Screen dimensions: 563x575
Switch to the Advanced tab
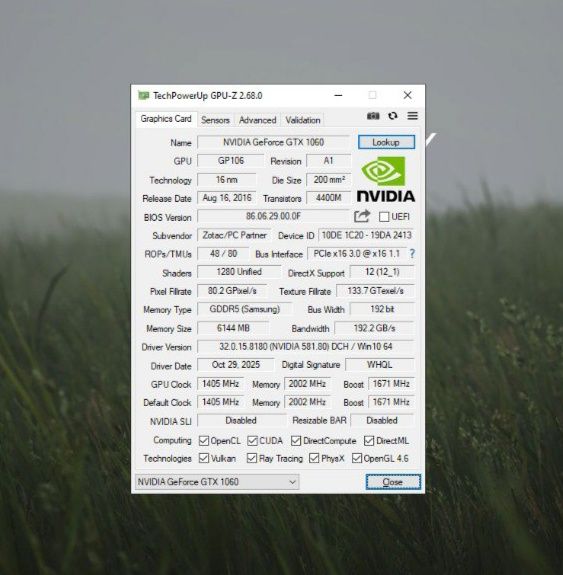[257, 120]
